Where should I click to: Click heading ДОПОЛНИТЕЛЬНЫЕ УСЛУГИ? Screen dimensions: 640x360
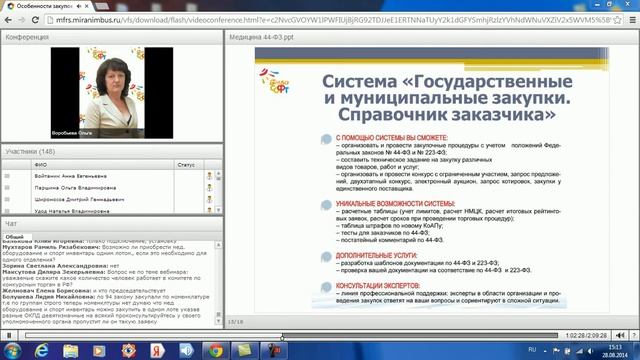coord(376,256)
